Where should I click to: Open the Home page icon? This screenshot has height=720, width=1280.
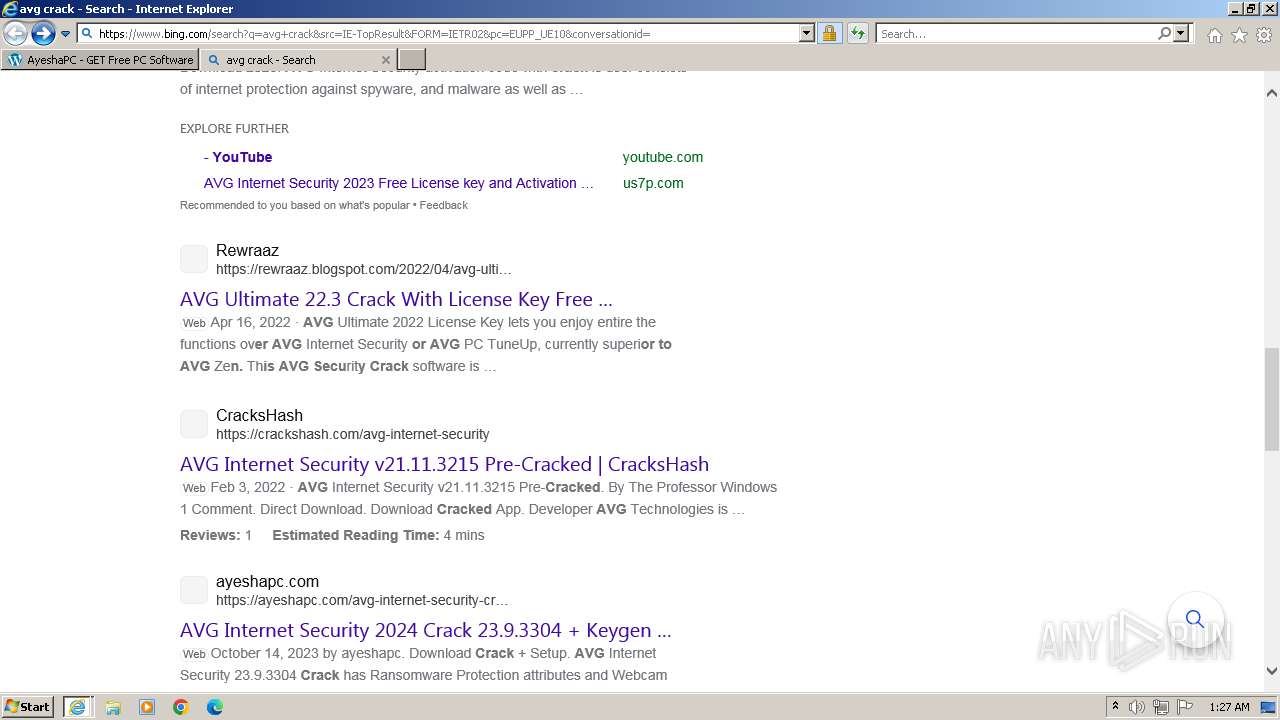coord(1214,35)
